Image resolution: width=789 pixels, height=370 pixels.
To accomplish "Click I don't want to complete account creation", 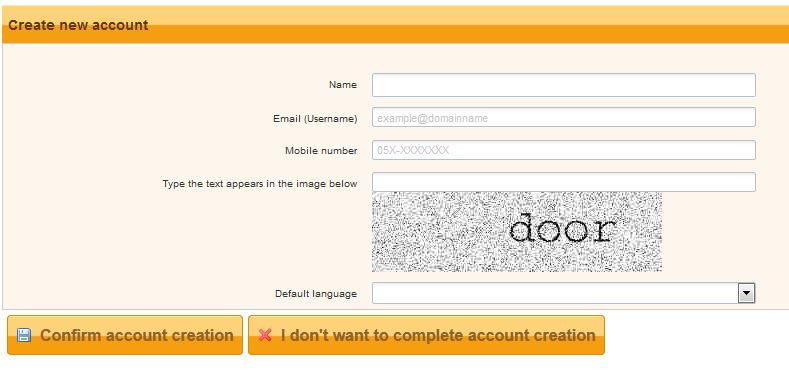I will point(426,335).
